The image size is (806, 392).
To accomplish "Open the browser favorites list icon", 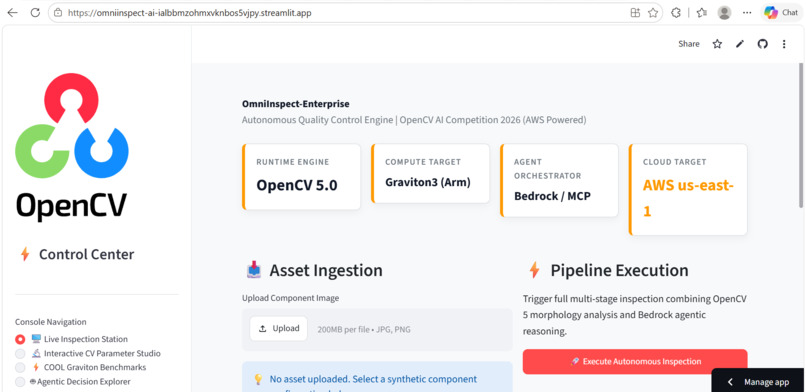I will coord(702,13).
